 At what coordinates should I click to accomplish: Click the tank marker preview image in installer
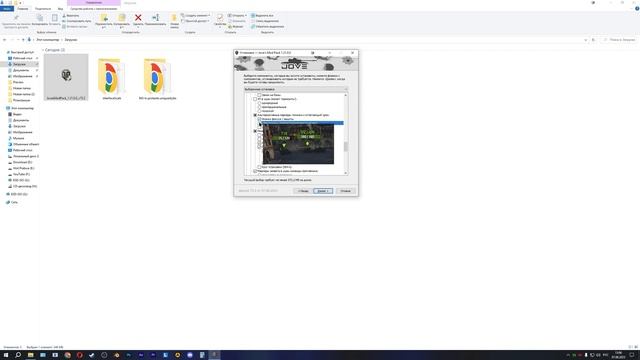298,144
